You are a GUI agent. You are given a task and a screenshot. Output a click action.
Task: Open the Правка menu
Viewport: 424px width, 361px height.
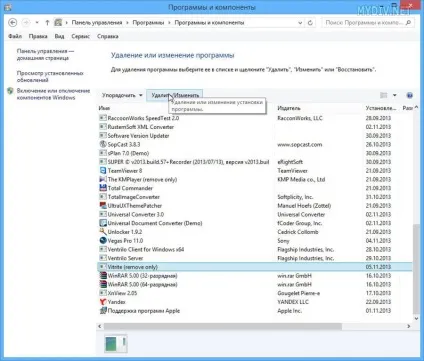38,36
